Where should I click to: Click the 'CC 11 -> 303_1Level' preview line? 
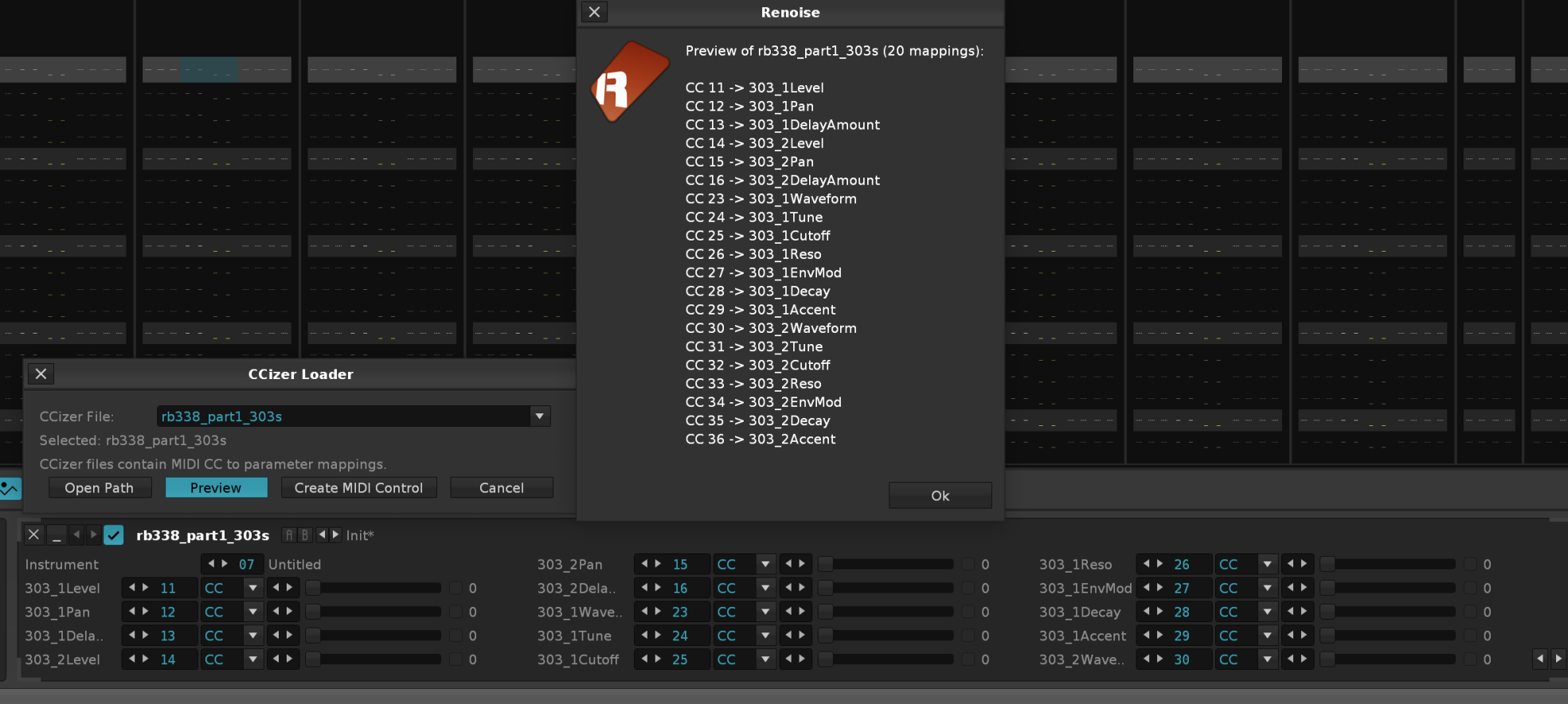tap(754, 88)
